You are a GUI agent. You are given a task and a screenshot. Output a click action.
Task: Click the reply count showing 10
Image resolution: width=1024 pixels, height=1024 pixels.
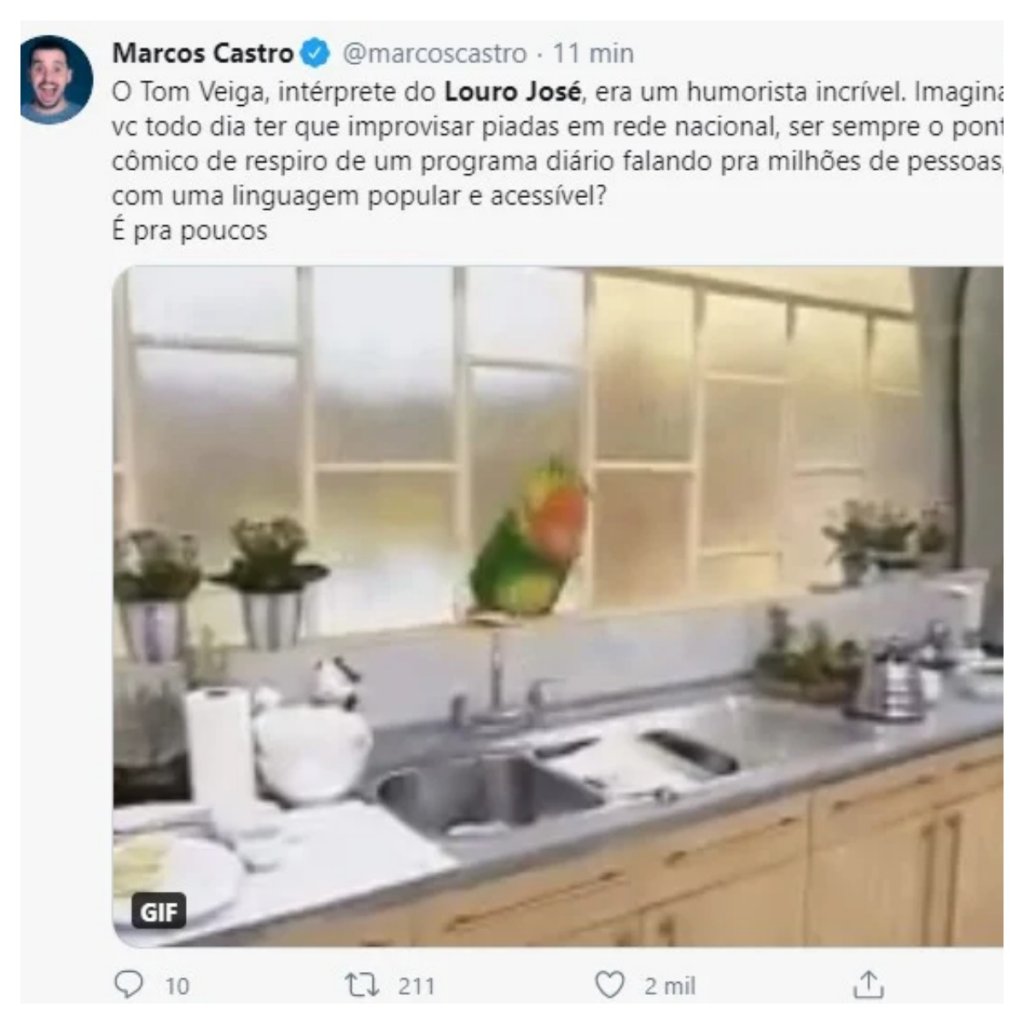coord(177,985)
